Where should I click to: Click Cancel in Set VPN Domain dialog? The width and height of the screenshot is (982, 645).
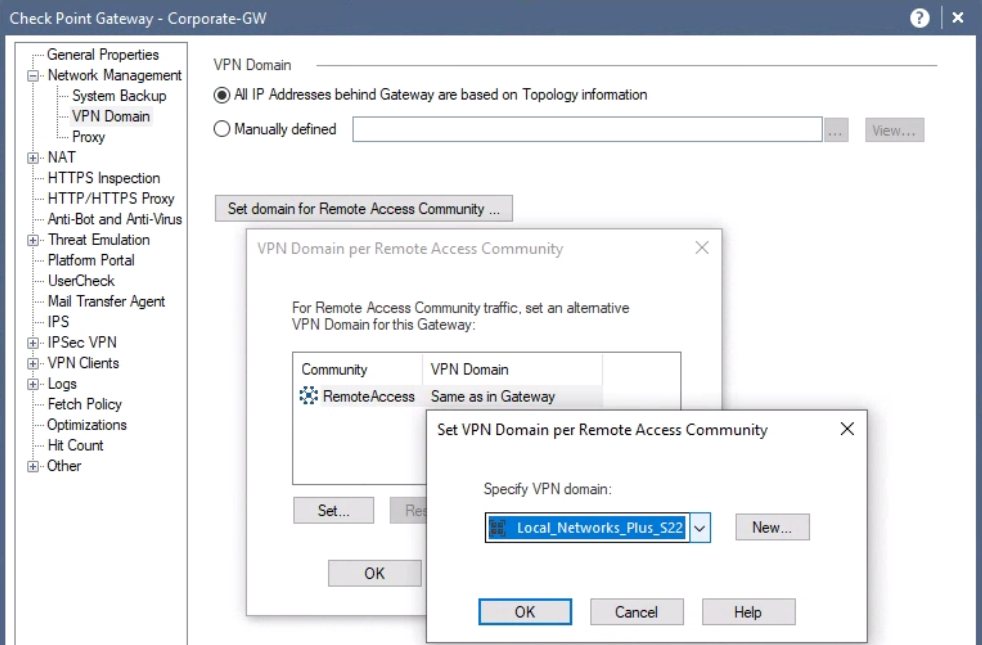636,612
